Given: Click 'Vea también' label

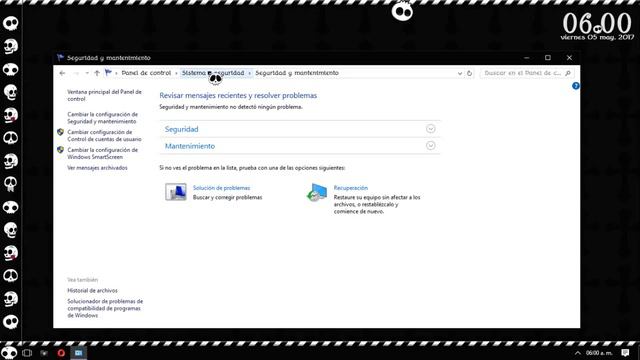Looking at the screenshot, I should click(82, 280).
